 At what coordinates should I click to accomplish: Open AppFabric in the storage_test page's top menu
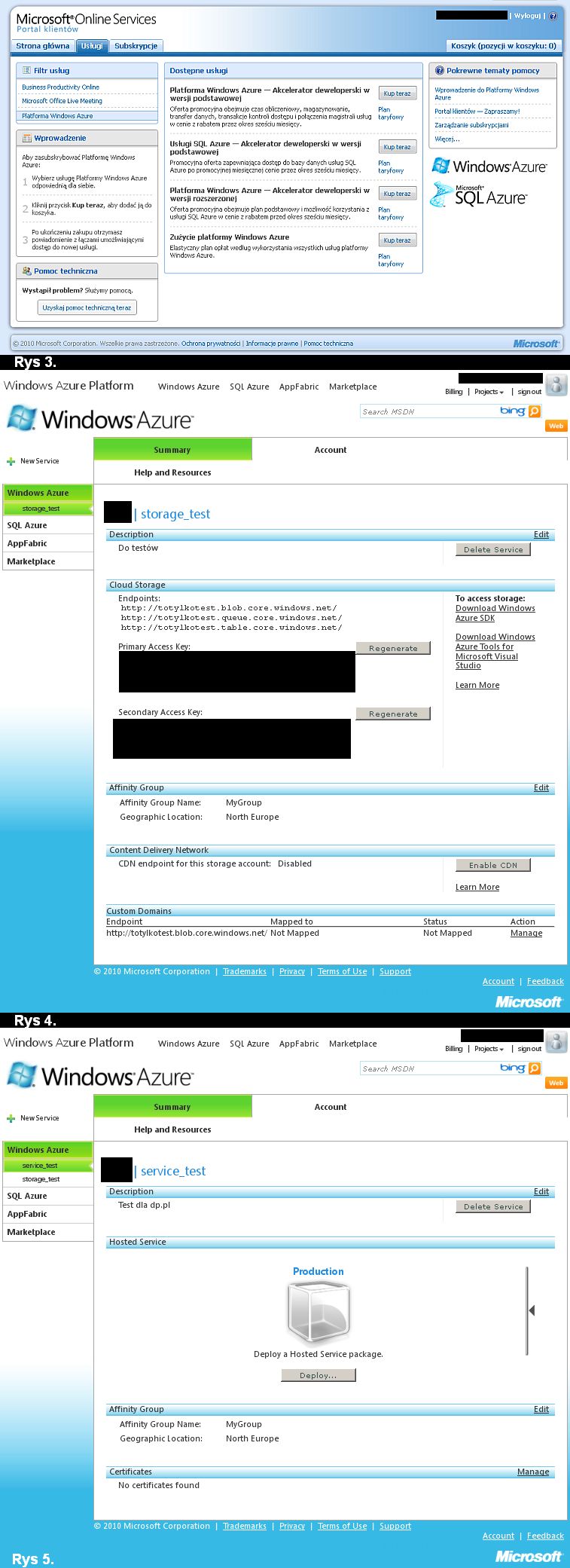point(299,387)
